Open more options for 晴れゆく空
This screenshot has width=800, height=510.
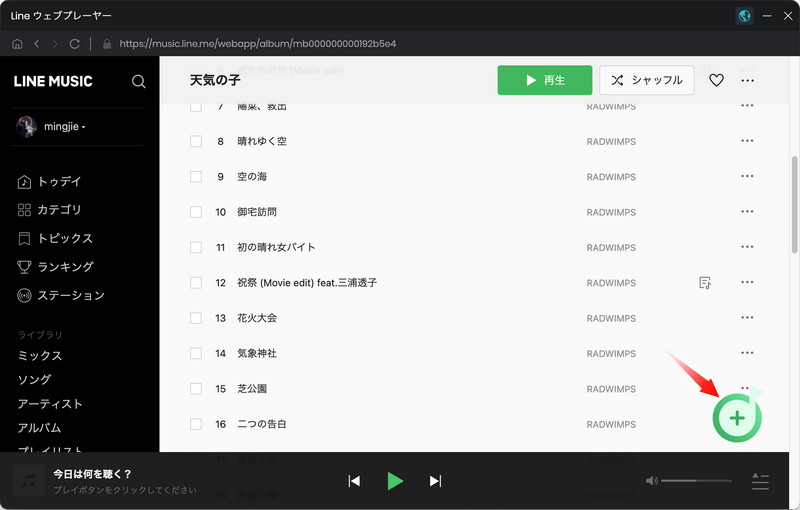pos(747,141)
